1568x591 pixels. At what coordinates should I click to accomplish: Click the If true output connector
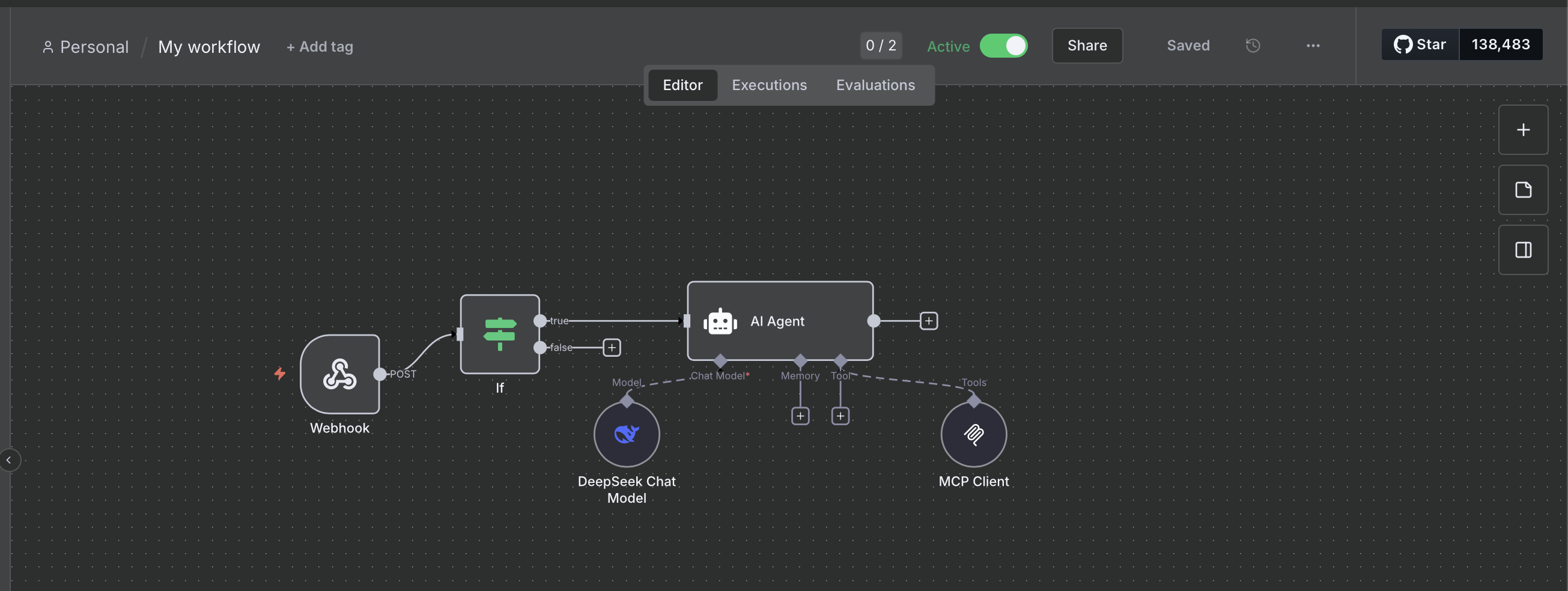click(540, 321)
